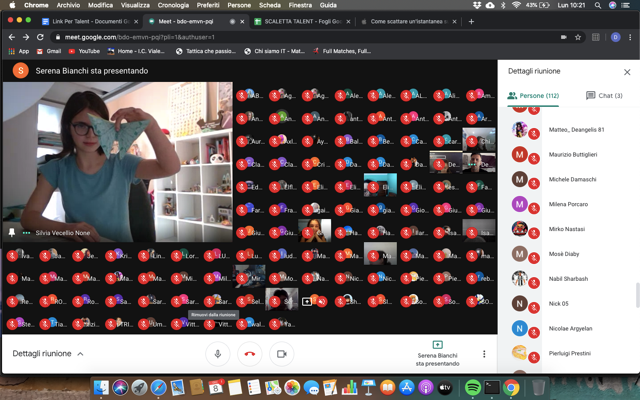Click the Rimuovi dalla riunione tooltip button
The height and width of the screenshot is (400, 640).
(x=213, y=314)
